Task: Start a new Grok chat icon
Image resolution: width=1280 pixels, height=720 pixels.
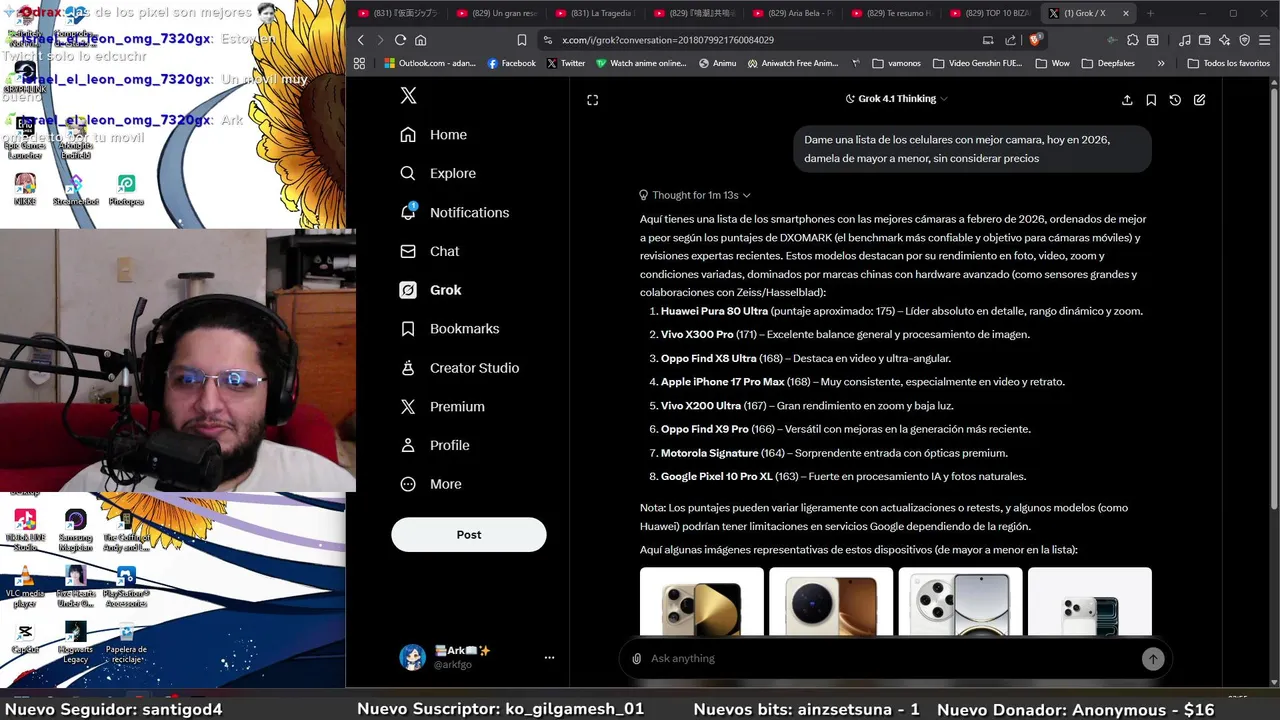Action: tap(1199, 100)
